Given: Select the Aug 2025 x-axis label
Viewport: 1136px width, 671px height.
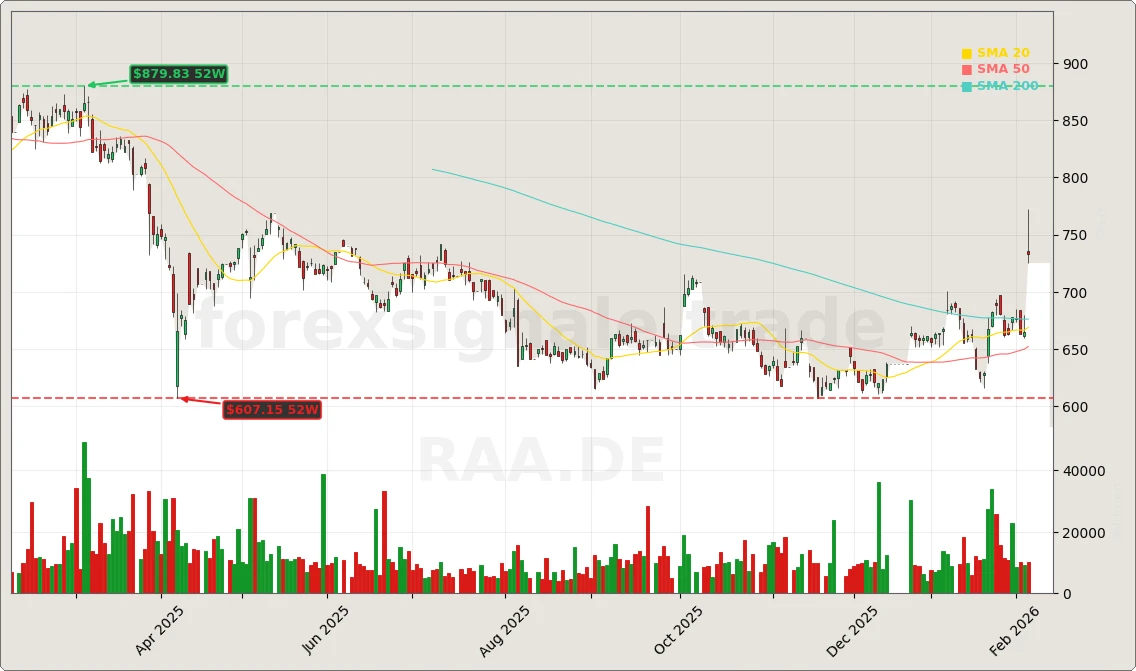Looking at the screenshot, I should coord(506,631).
